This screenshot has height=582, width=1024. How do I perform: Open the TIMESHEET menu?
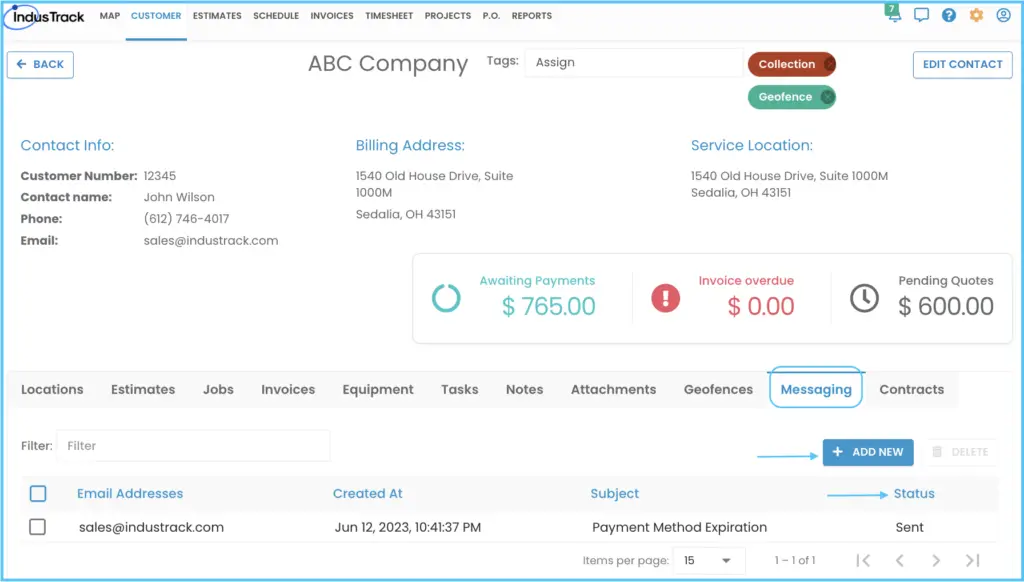click(389, 16)
